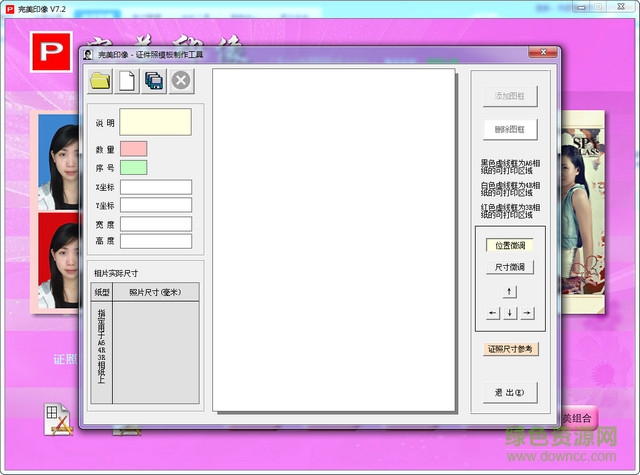Select 尺寸微调 mode

click(x=510, y=267)
